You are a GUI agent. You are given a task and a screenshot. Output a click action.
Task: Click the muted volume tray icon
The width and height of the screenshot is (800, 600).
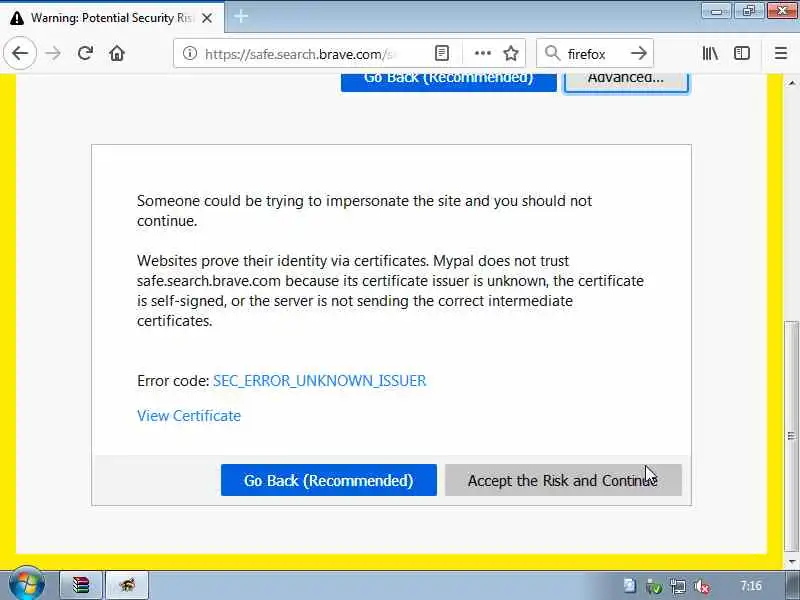coord(703,587)
